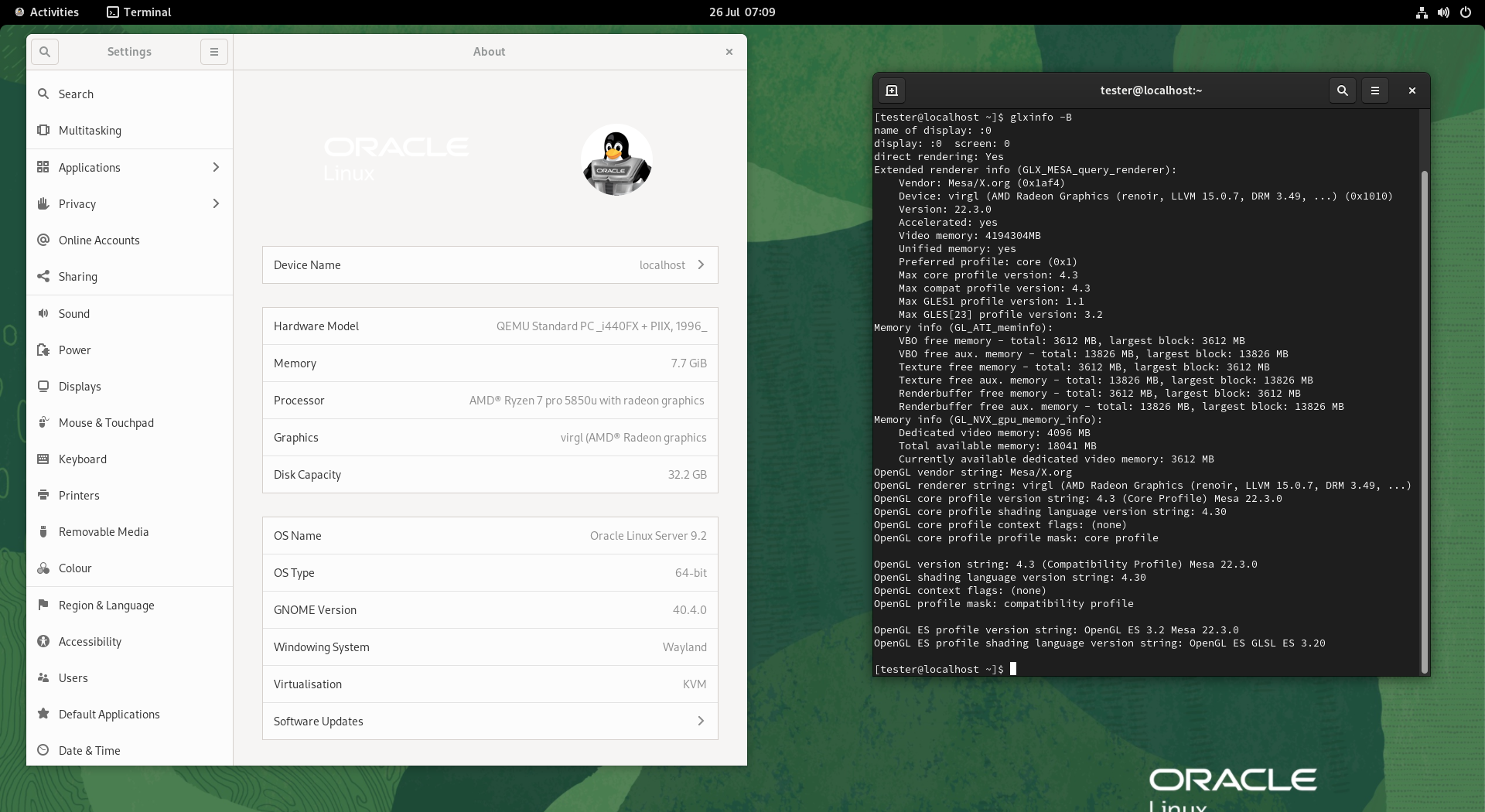
Task: Click the Terminal search button
Action: (1343, 90)
